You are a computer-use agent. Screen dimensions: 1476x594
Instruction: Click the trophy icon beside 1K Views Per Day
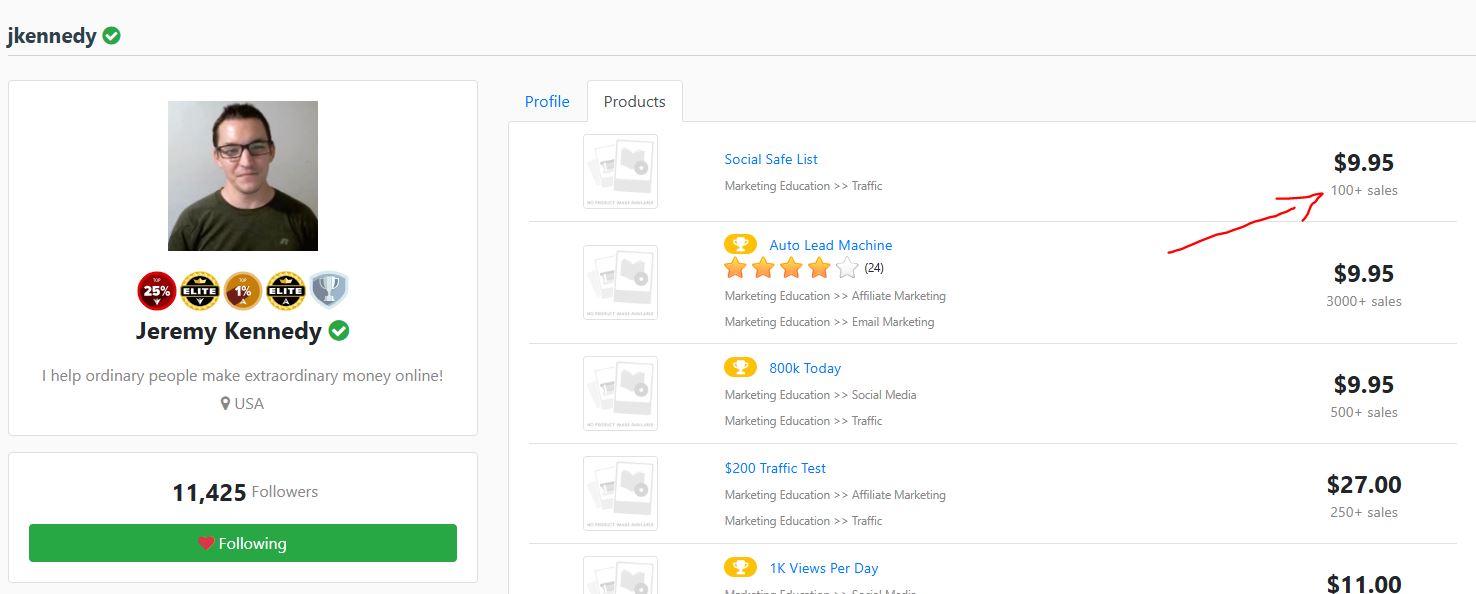[x=740, y=568]
